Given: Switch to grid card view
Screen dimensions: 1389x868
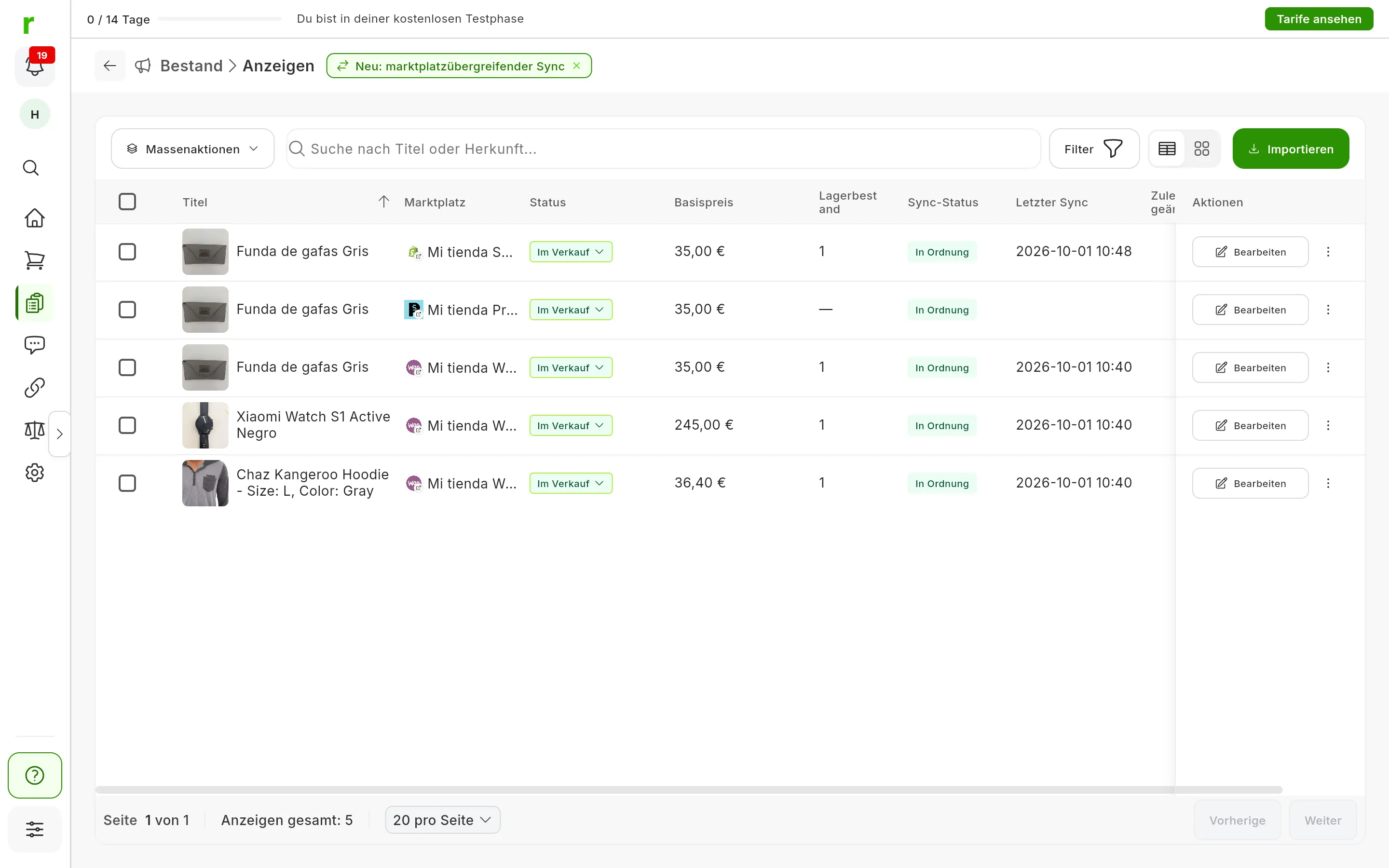Looking at the screenshot, I should 1201,149.
